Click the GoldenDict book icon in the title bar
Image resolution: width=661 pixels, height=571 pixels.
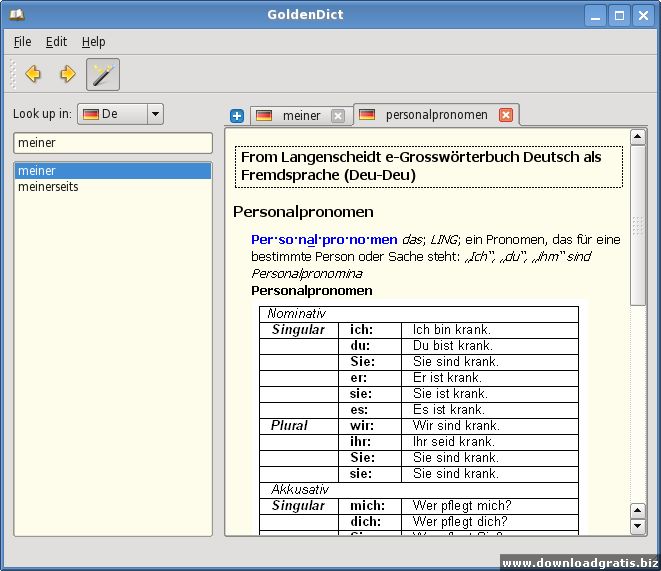coord(17,15)
